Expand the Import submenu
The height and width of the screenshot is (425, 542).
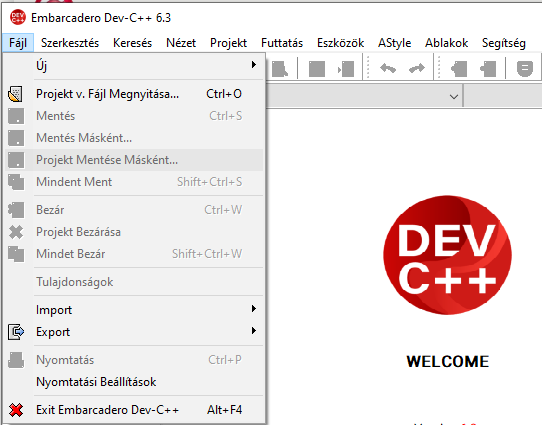[134, 310]
